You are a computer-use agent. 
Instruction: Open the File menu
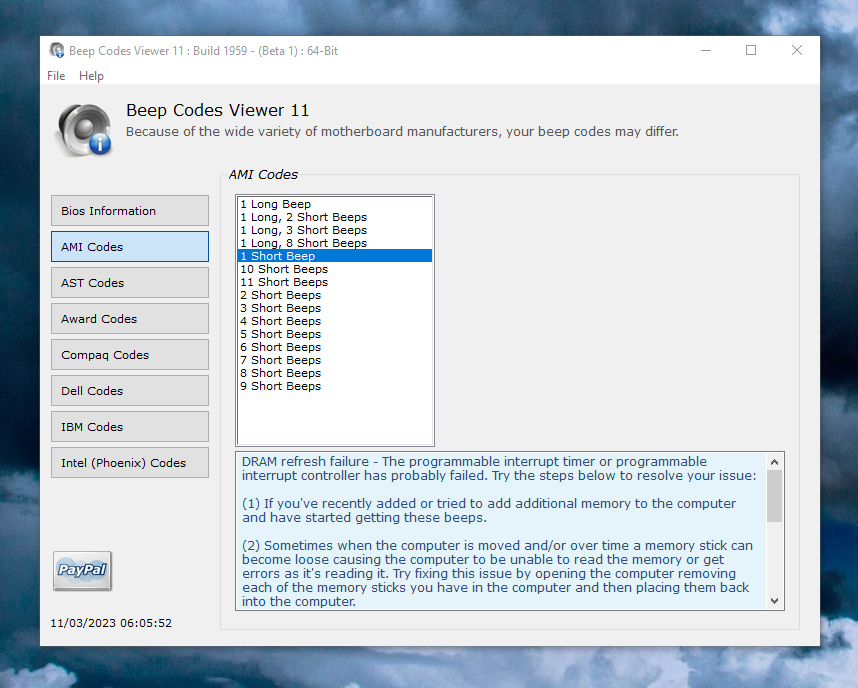[56, 76]
